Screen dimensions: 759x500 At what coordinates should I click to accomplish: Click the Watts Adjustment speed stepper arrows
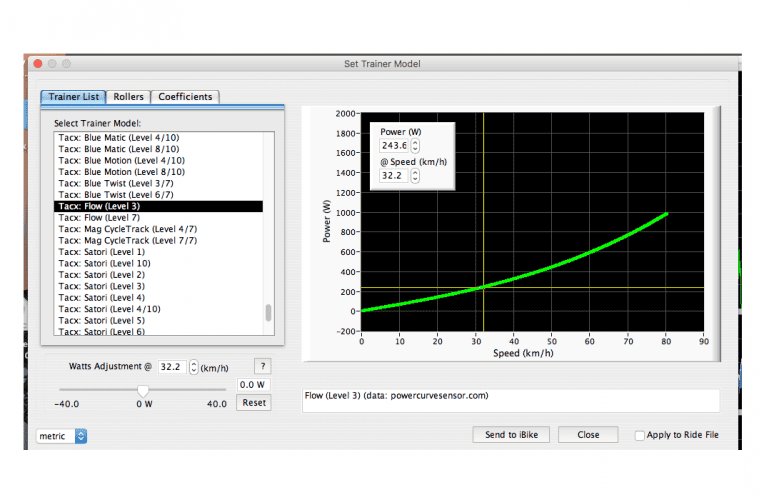(x=194, y=367)
